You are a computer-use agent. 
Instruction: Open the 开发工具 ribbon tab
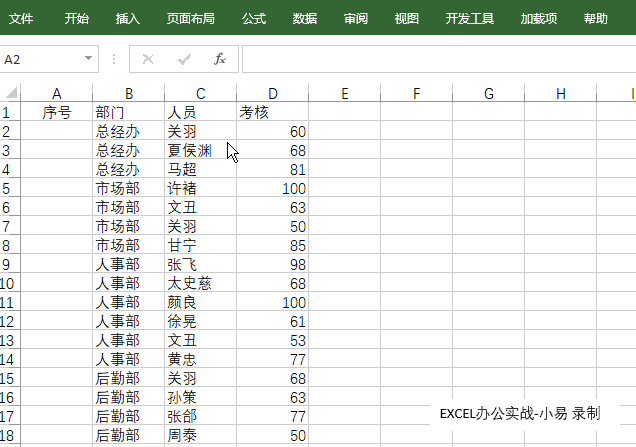point(470,18)
